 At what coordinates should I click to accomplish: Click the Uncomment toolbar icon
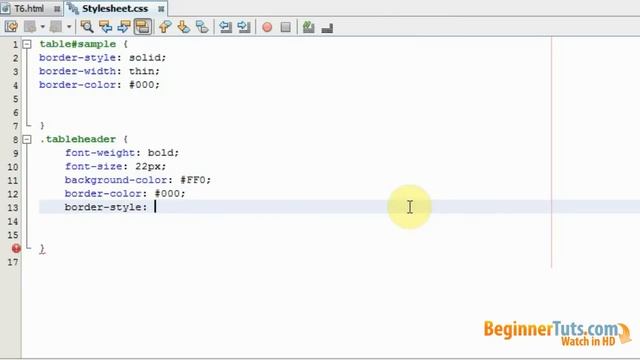pyautogui.click(x=327, y=28)
